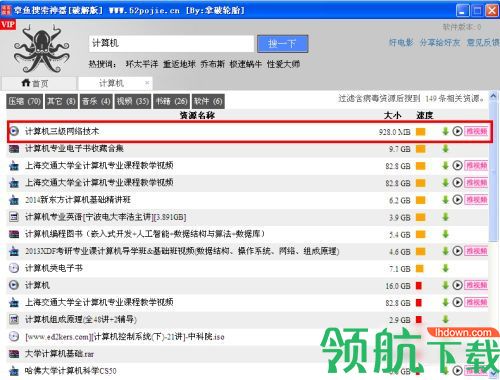Filter results by 音乐 (4)
The width and height of the screenshot is (500, 380).
(x=96, y=101)
